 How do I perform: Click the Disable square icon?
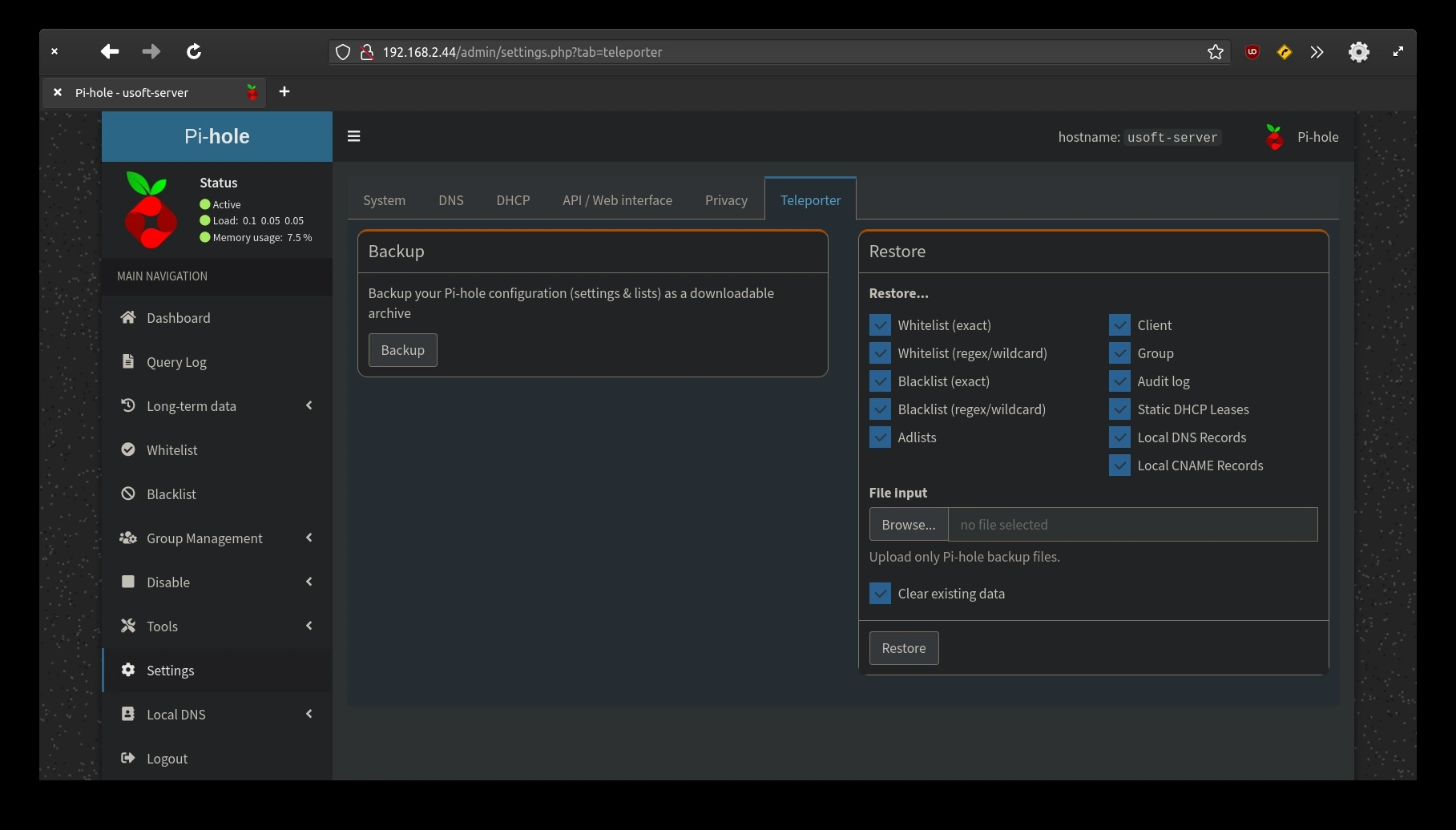point(127,582)
